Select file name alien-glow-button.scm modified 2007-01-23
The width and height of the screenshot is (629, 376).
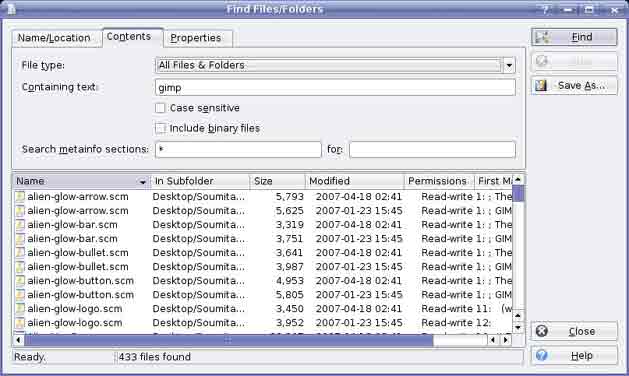pyautogui.click(x=81, y=295)
